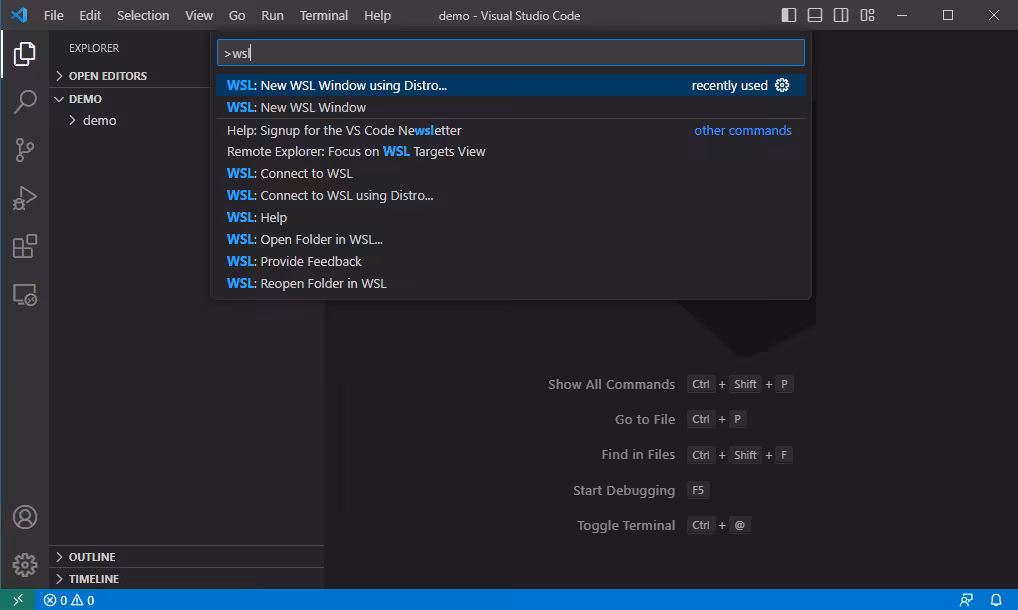Toggle panel layout icon
Image resolution: width=1018 pixels, height=610 pixels.
point(815,15)
